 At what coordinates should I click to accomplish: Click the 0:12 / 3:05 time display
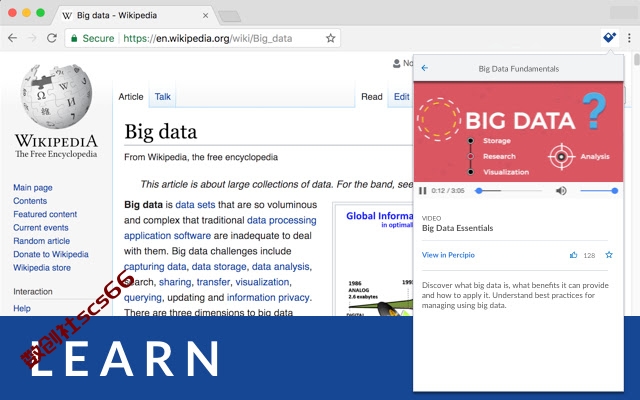(448, 191)
